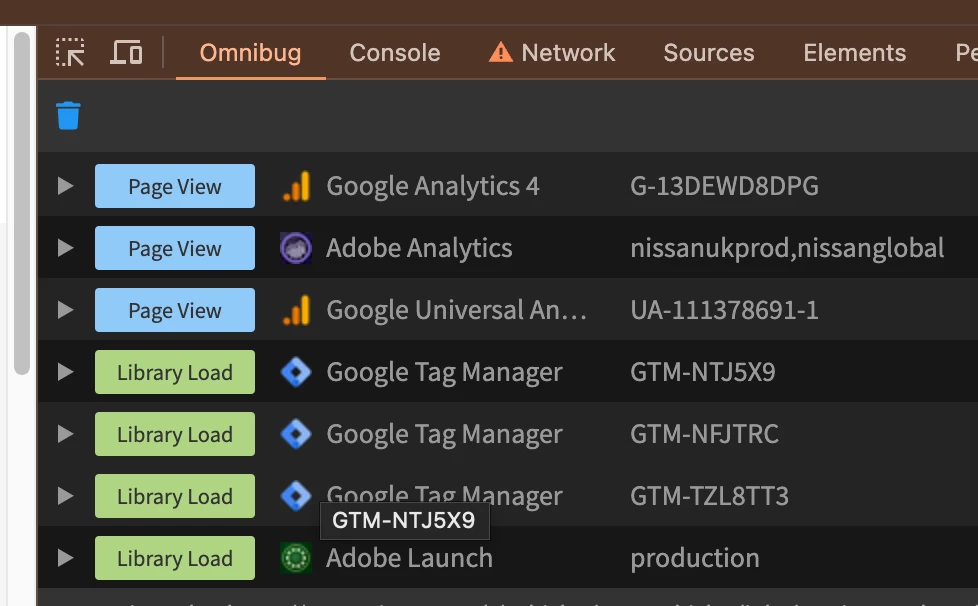The height and width of the screenshot is (606, 978).
Task: Expand the Google Universal Analytics row
Action: tap(65, 310)
